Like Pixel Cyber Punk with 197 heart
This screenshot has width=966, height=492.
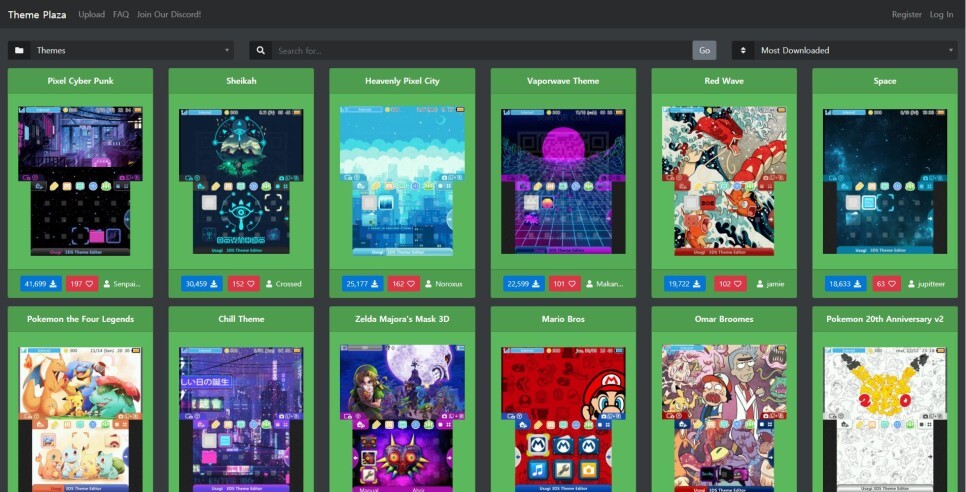tap(83, 284)
